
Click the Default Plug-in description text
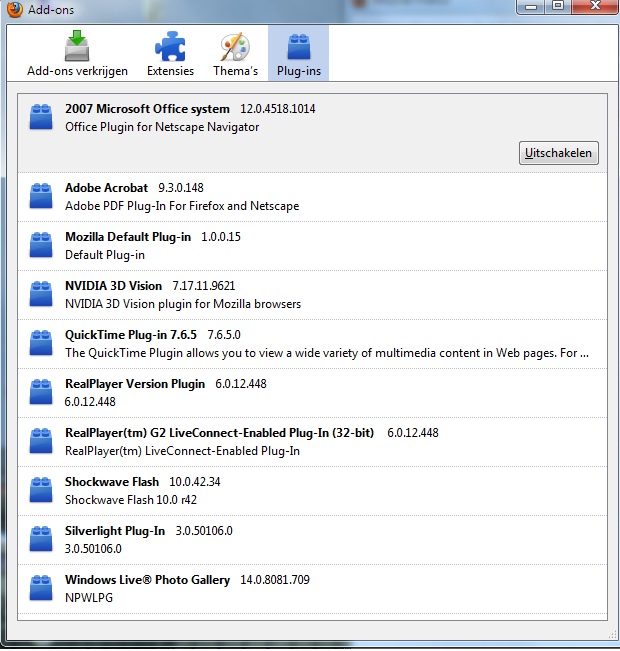(105, 255)
